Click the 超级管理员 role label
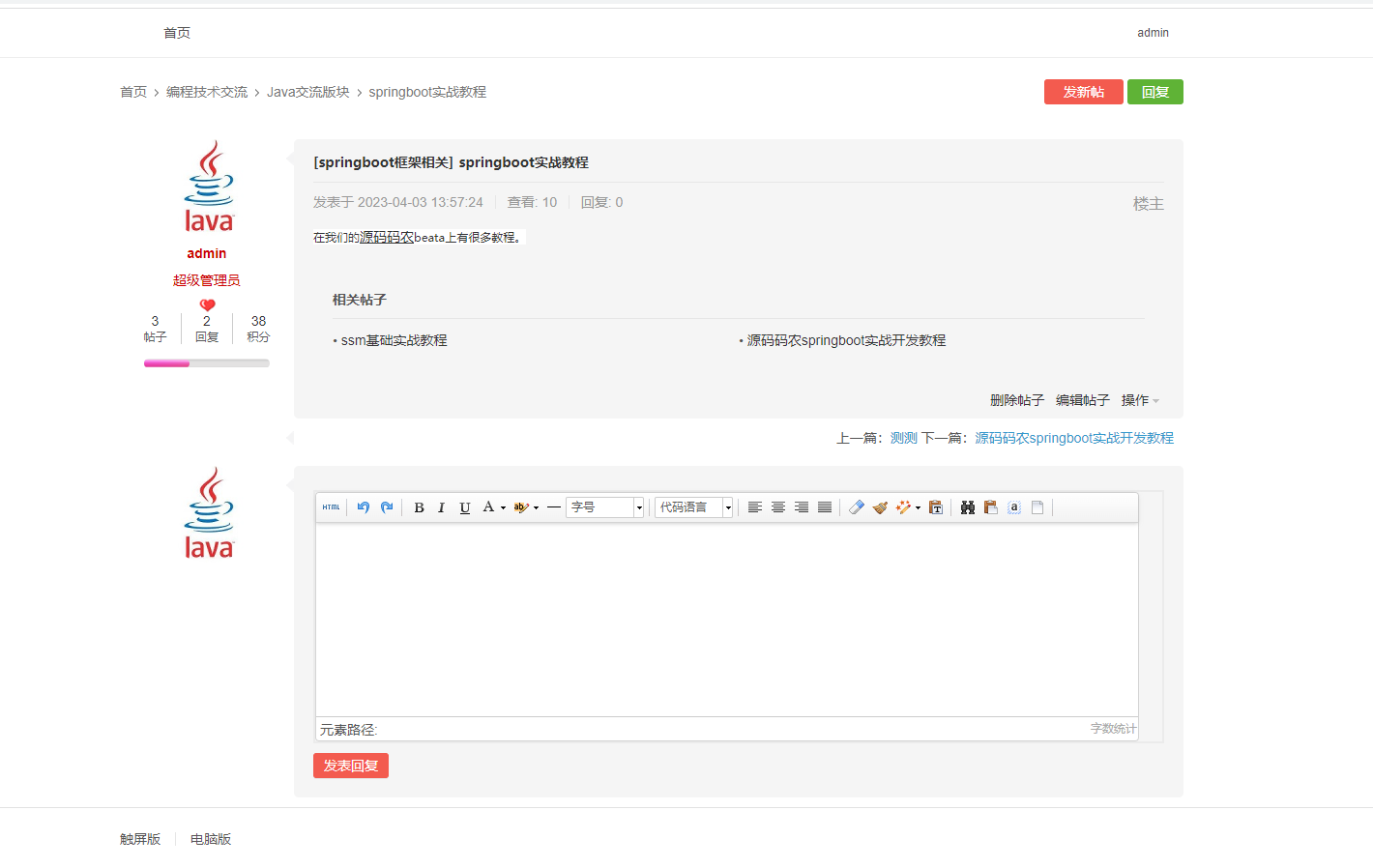The width and height of the screenshot is (1373, 868). pos(207,280)
